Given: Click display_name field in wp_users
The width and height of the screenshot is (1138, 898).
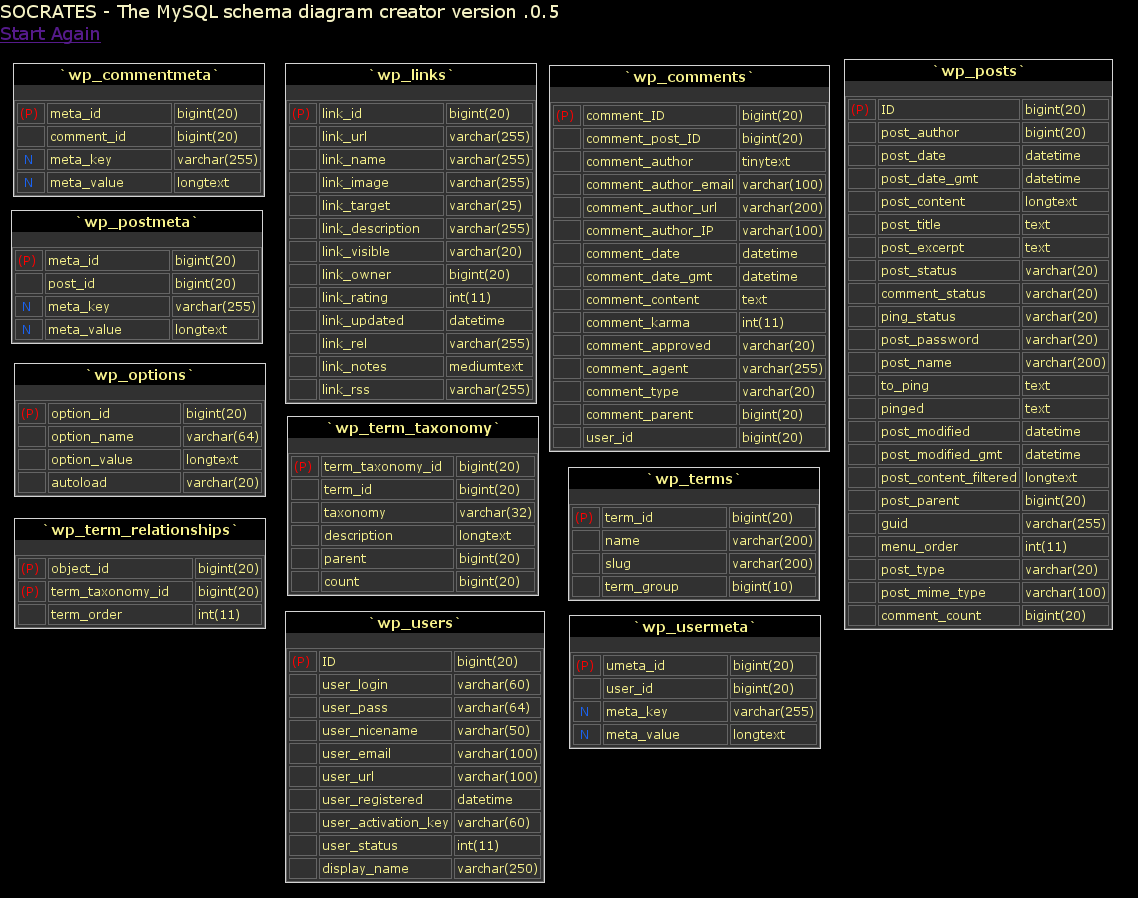Looking at the screenshot, I should click(385, 869).
